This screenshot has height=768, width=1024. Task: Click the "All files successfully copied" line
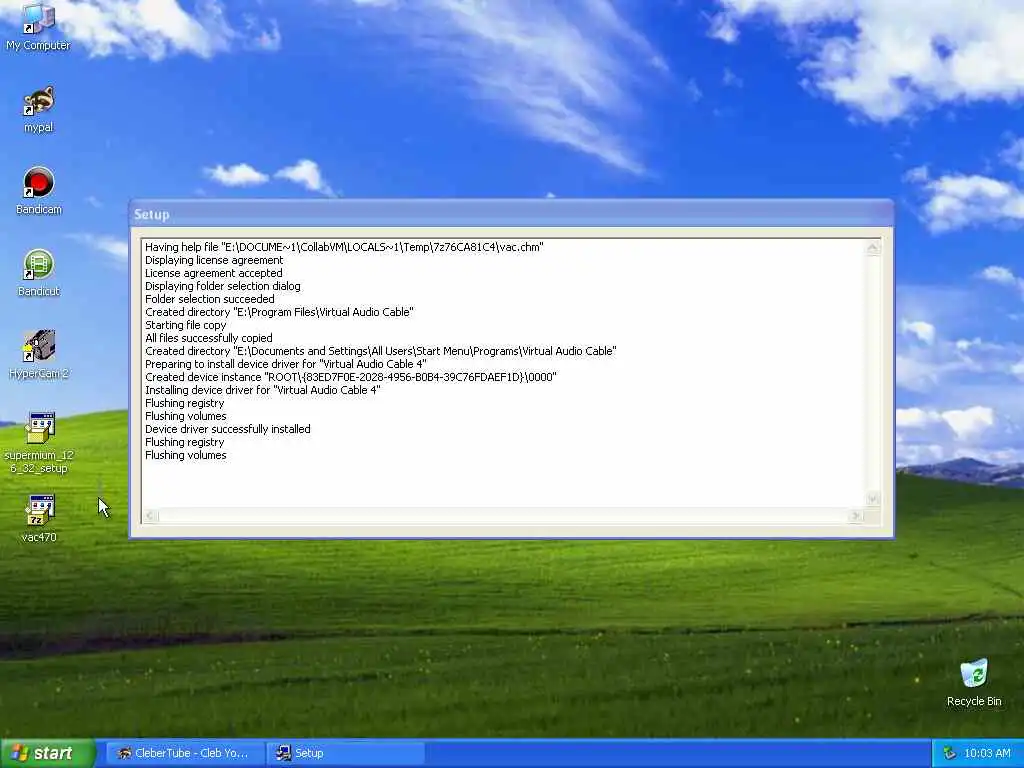click(208, 338)
